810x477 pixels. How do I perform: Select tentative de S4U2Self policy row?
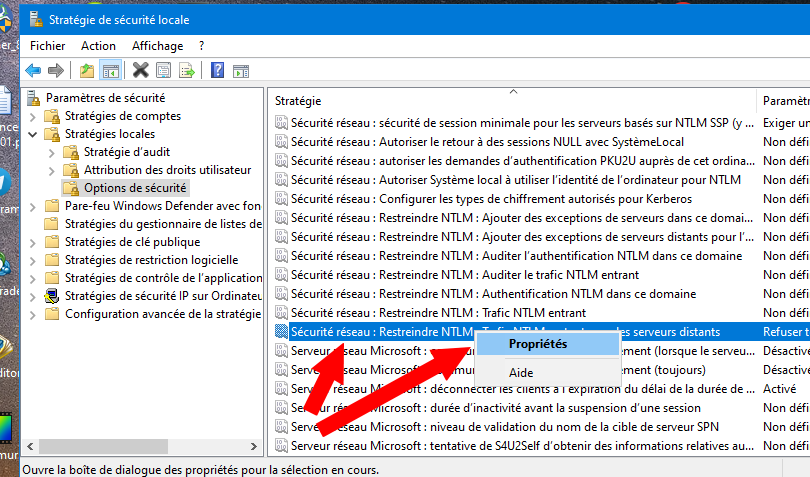pyautogui.click(x=522, y=445)
